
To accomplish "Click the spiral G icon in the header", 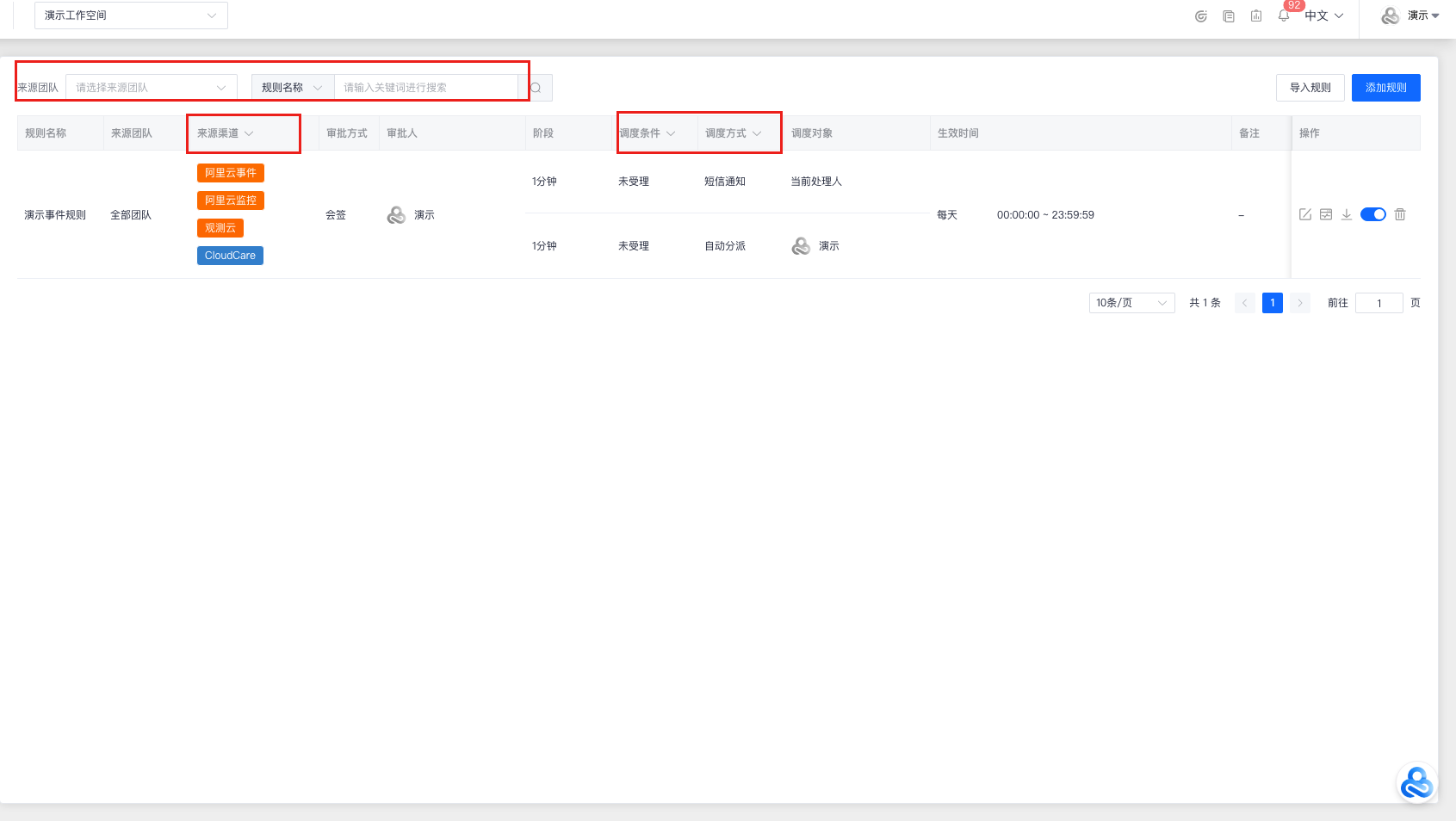I will [1201, 15].
